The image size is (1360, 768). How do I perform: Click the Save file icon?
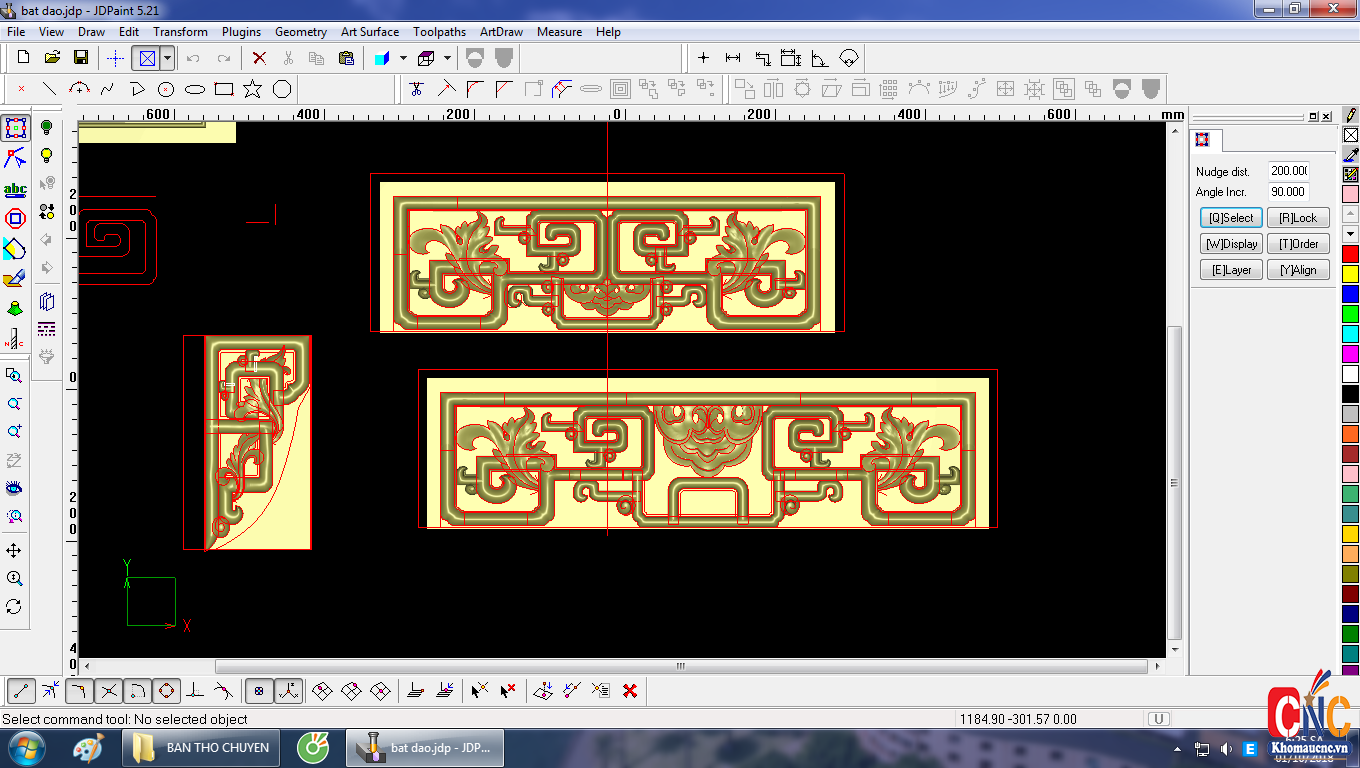coord(81,58)
